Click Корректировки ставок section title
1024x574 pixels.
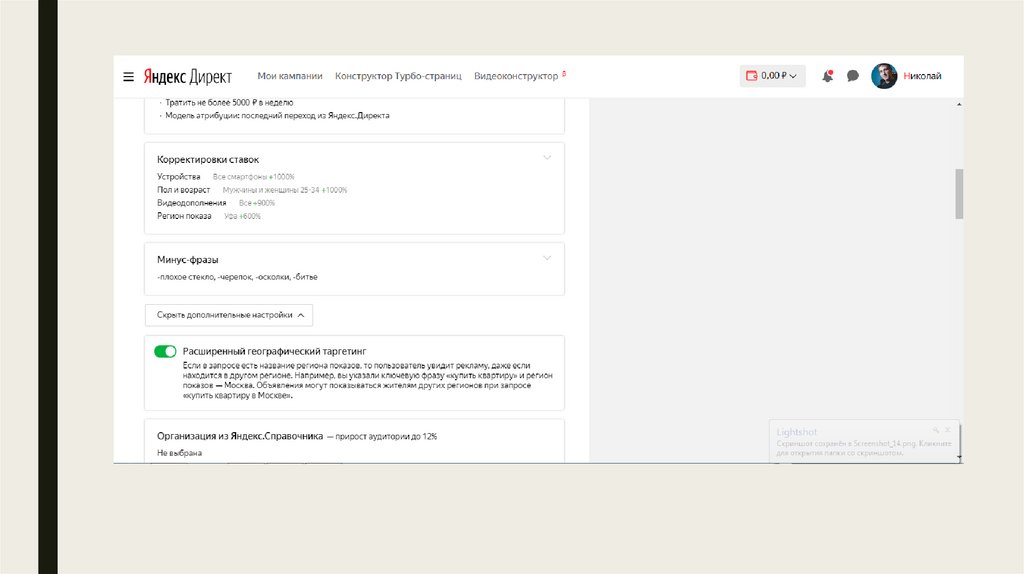[x=208, y=159]
